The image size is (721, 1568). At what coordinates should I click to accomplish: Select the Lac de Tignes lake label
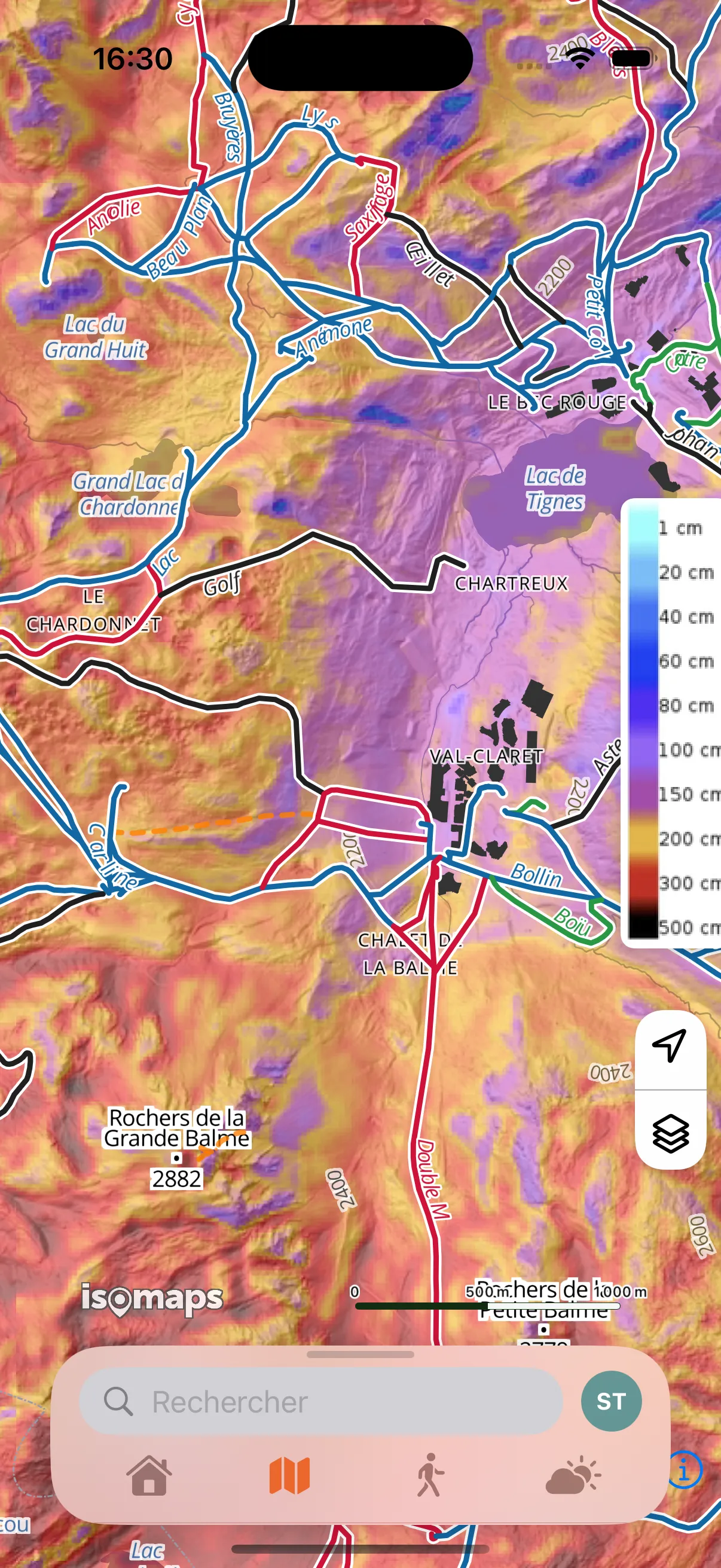[x=555, y=489]
